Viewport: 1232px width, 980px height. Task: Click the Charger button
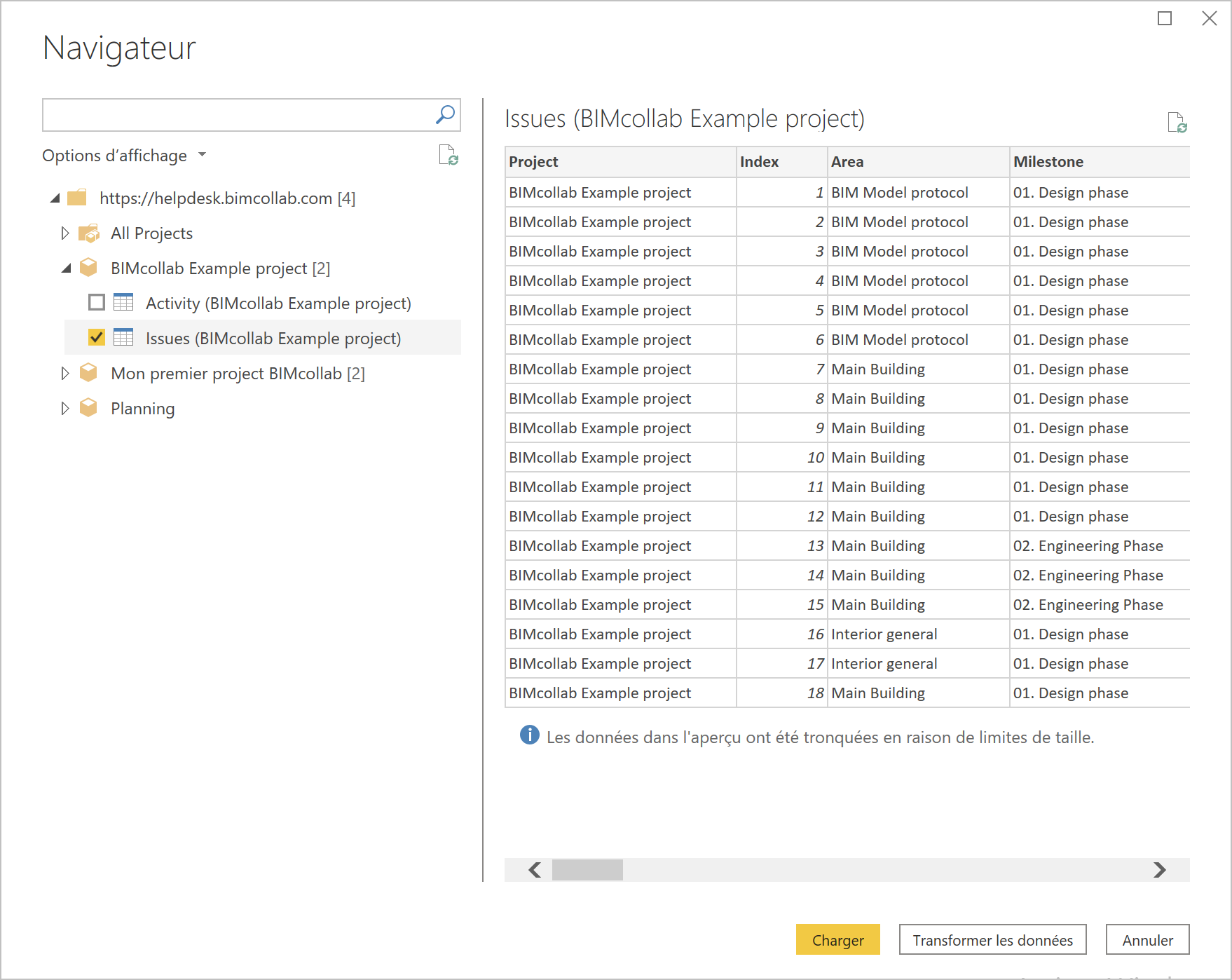[x=838, y=940]
